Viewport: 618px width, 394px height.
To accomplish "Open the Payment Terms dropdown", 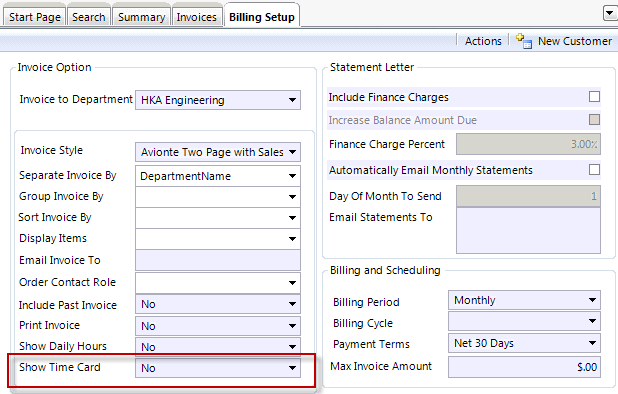I will point(524,343).
